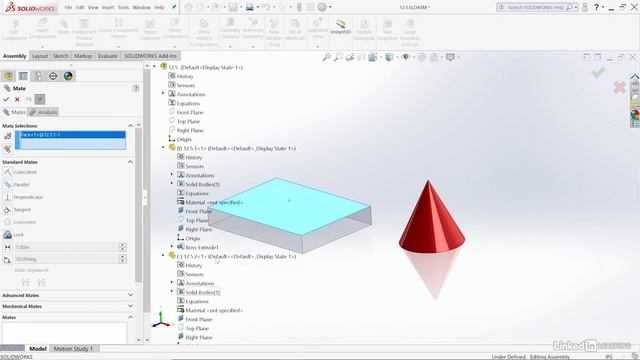Select the Origin item under top assembly
The width and height of the screenshot is (640, 360).
180,139
